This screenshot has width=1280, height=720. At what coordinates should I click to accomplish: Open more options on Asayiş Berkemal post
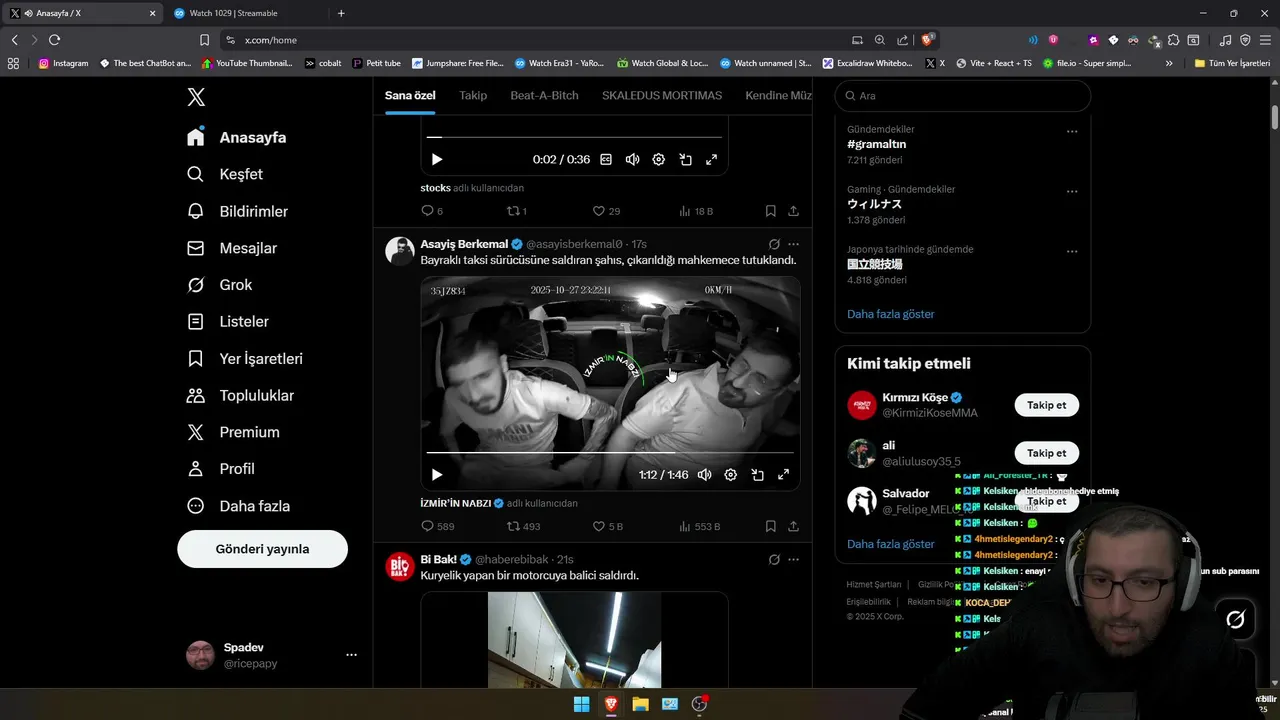(793, 244)
